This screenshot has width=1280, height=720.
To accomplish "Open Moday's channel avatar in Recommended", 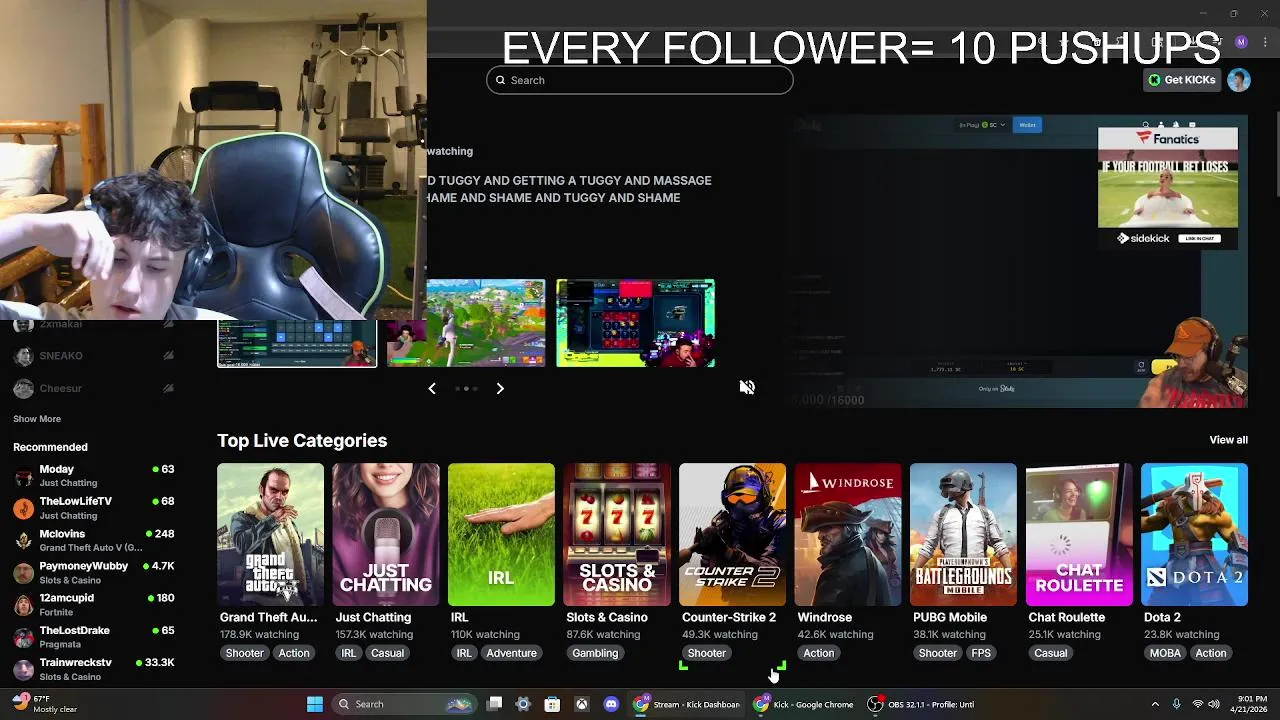I will [23, 476].
